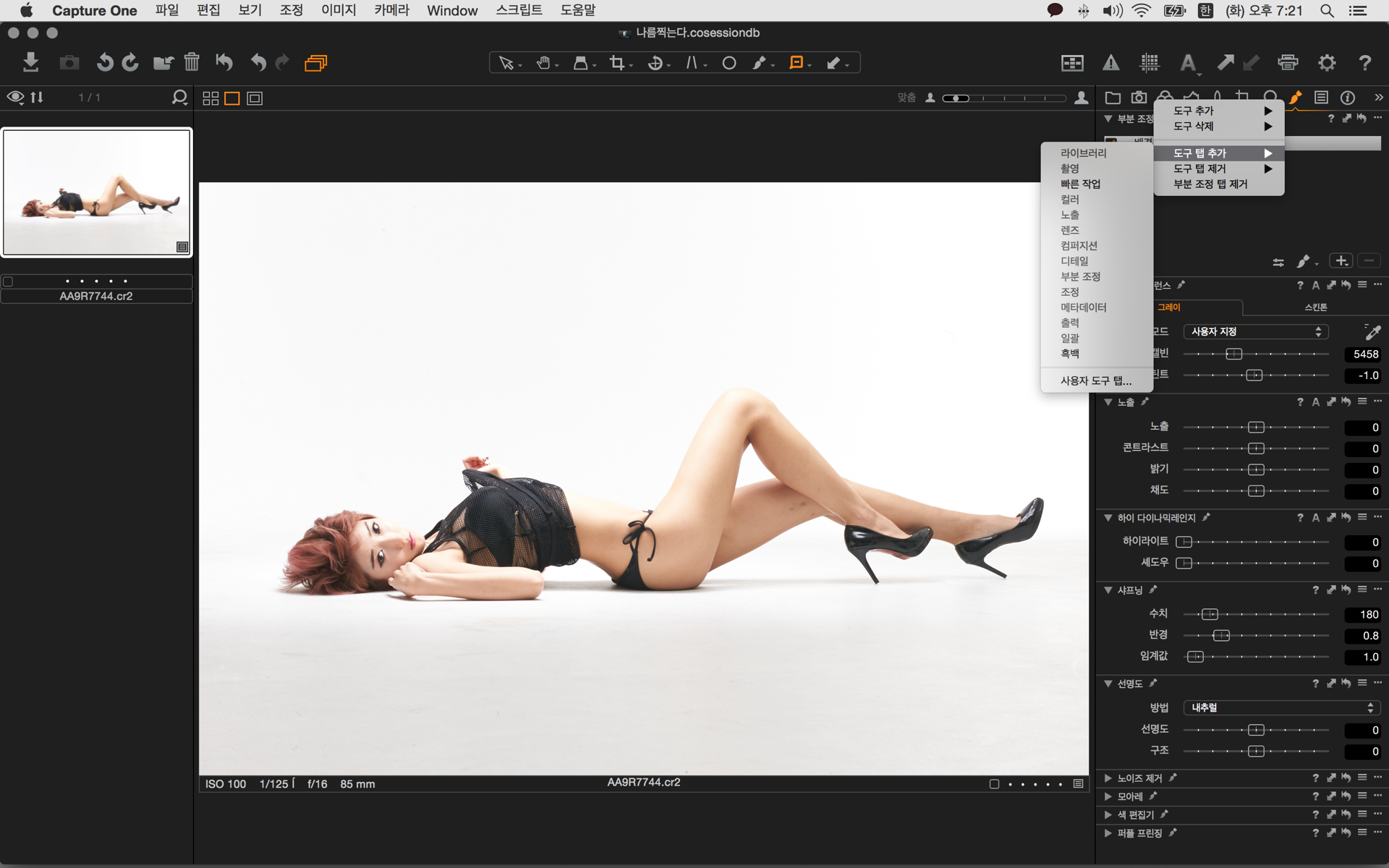The width and height of the screenshot is (1389, 868).
Task: Collapse the 샤프닝 panel
Action: 1108,590
